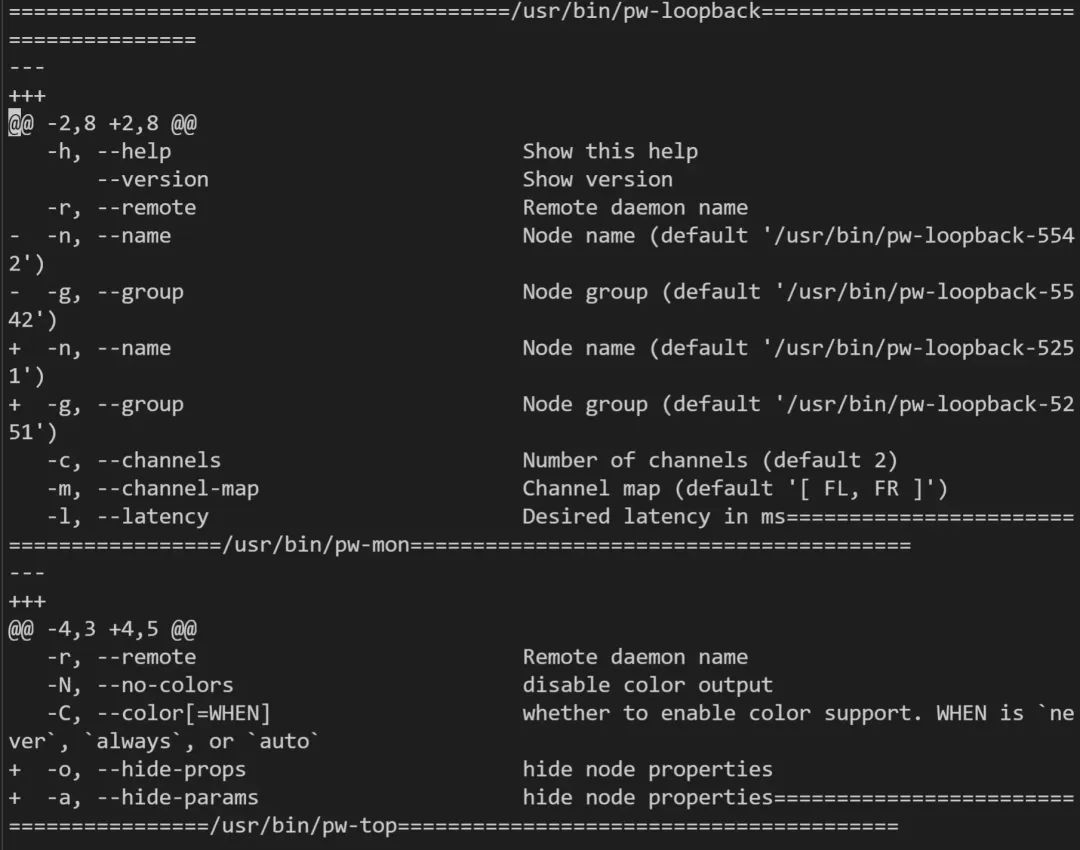
Task: Click the 'Show version' description text
Action: 597,180
